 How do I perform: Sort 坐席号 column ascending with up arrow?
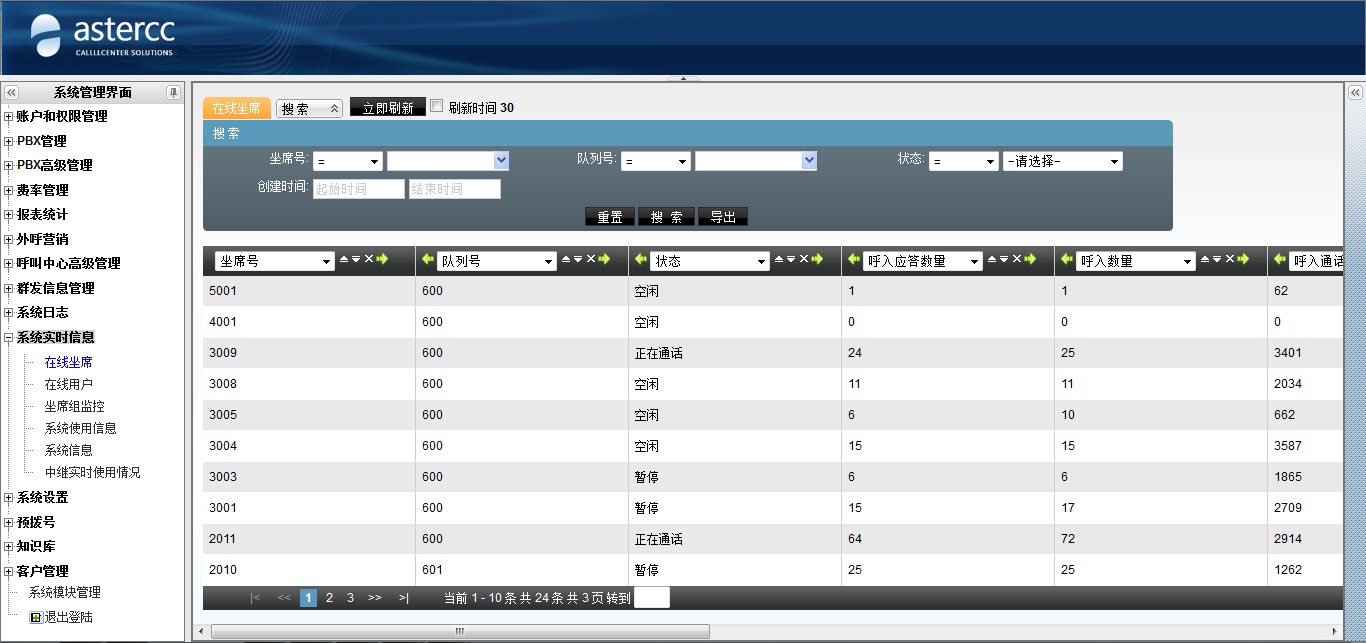click(x=344, y=259)
